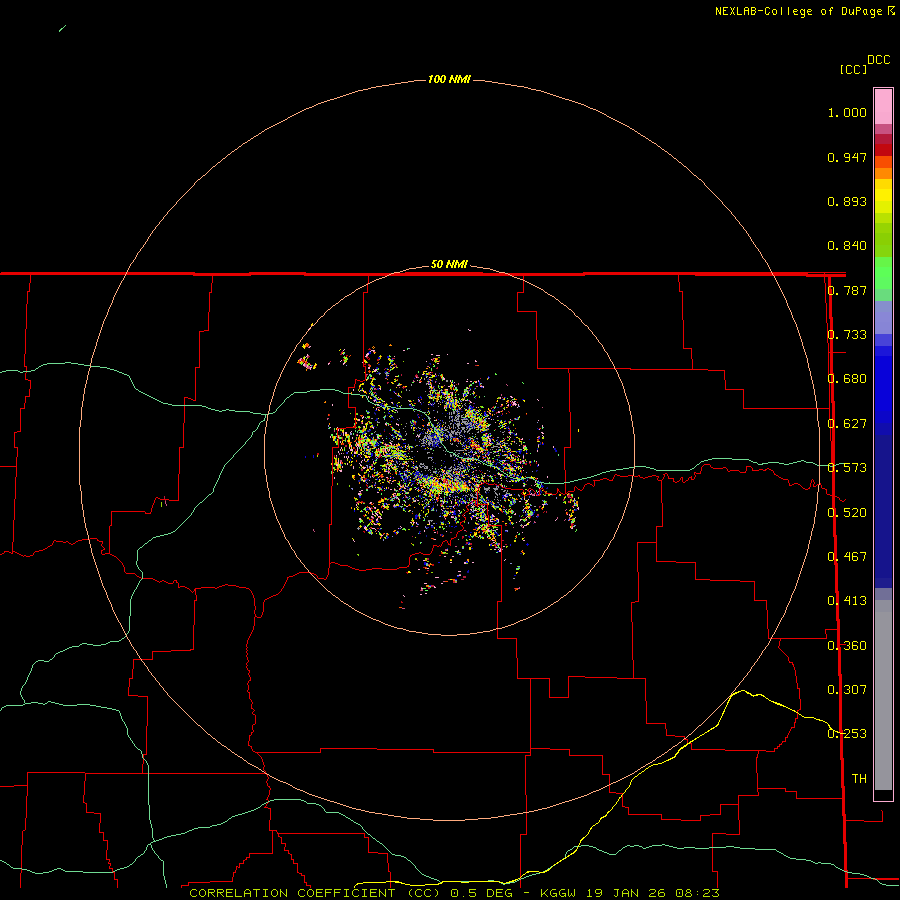Click the 0.733 scale value

pyautogui.click(x=847, y=335)
